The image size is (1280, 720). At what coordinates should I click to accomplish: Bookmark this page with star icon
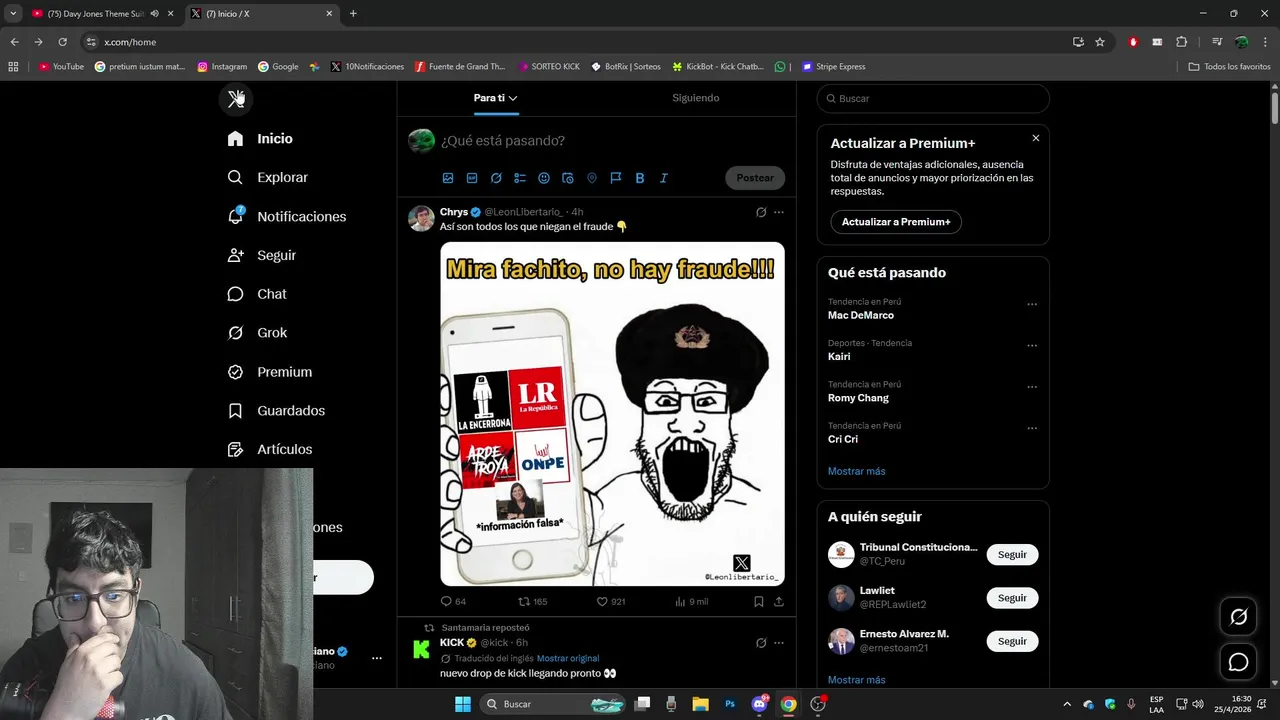(1100, 42)
